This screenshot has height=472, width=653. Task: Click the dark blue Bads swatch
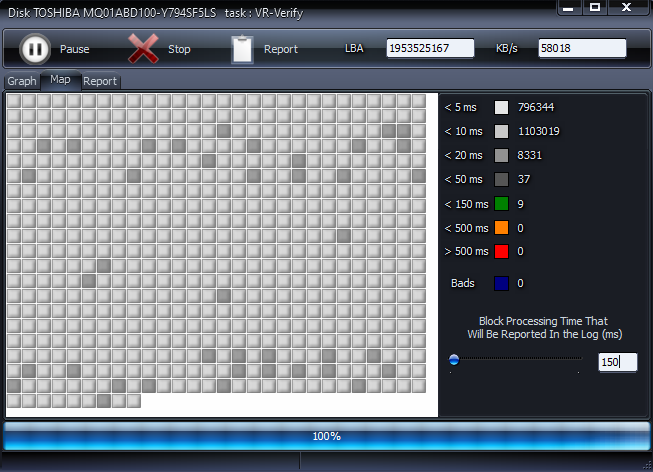coord(501,283)
